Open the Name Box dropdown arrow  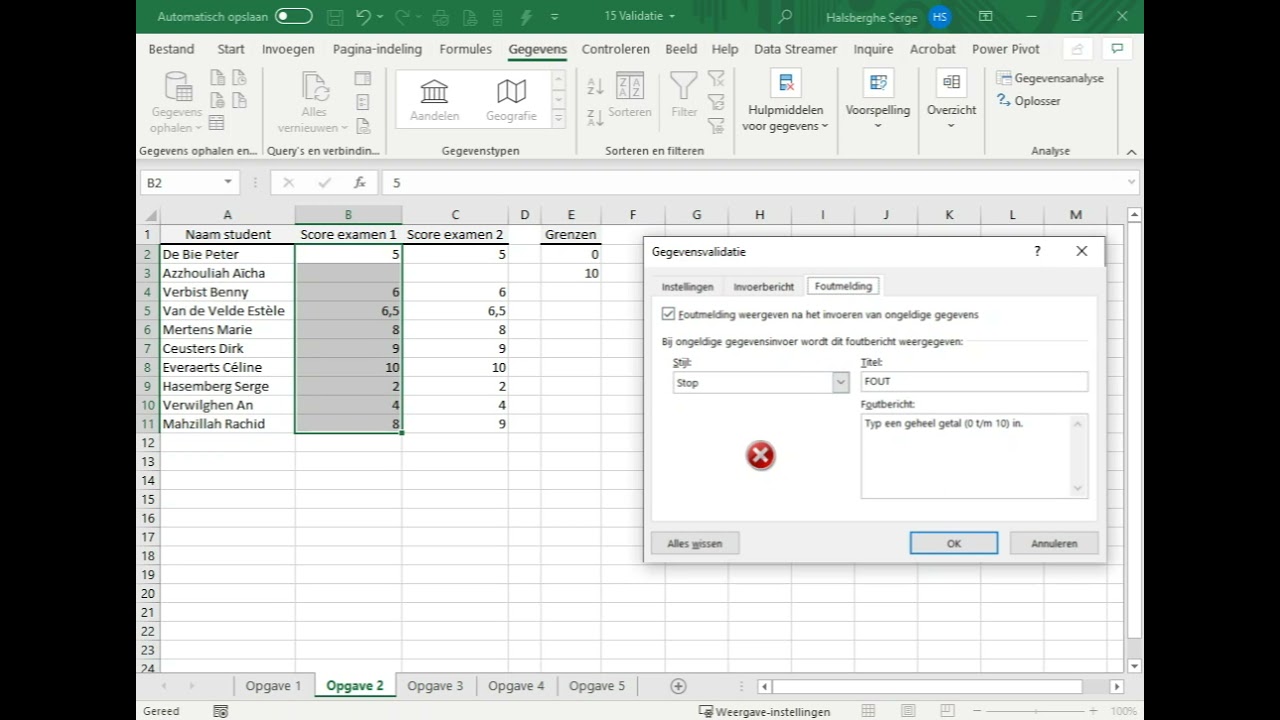(228, 182)
